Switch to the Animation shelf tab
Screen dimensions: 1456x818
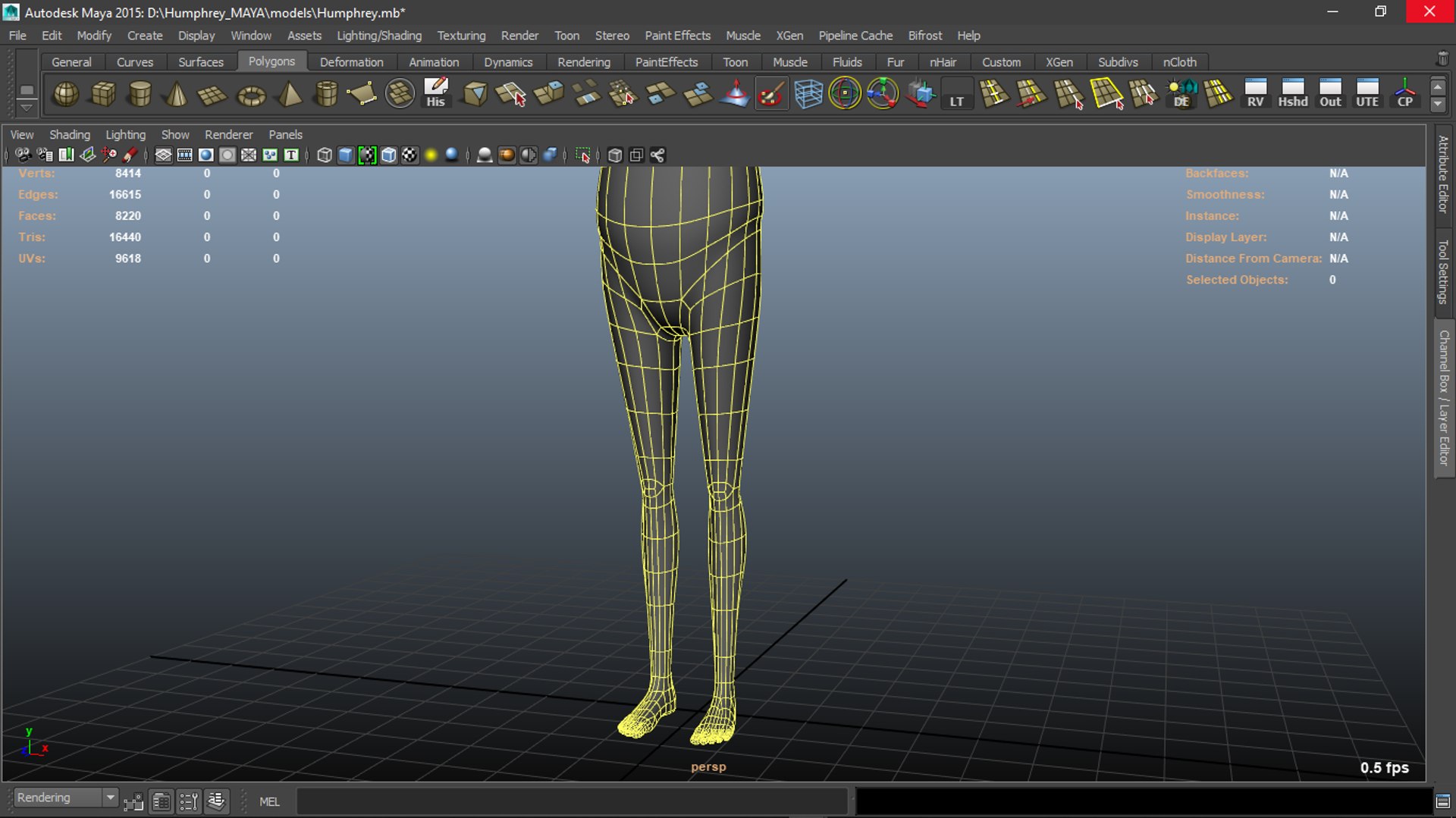click(x=434, y=62)
